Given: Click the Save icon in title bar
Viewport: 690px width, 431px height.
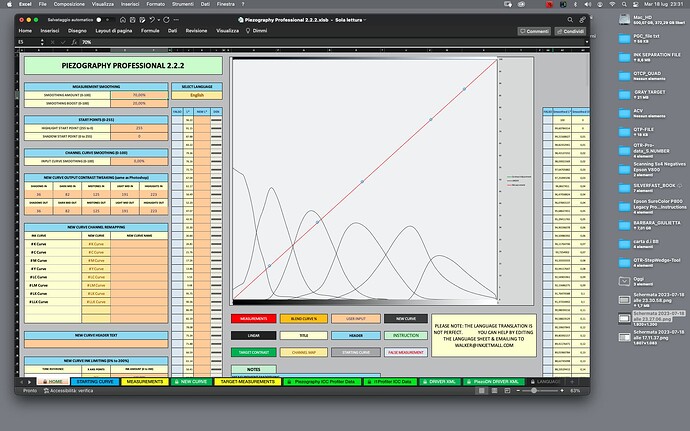Looking at the screenshot, I should click(x=132, y=20).
